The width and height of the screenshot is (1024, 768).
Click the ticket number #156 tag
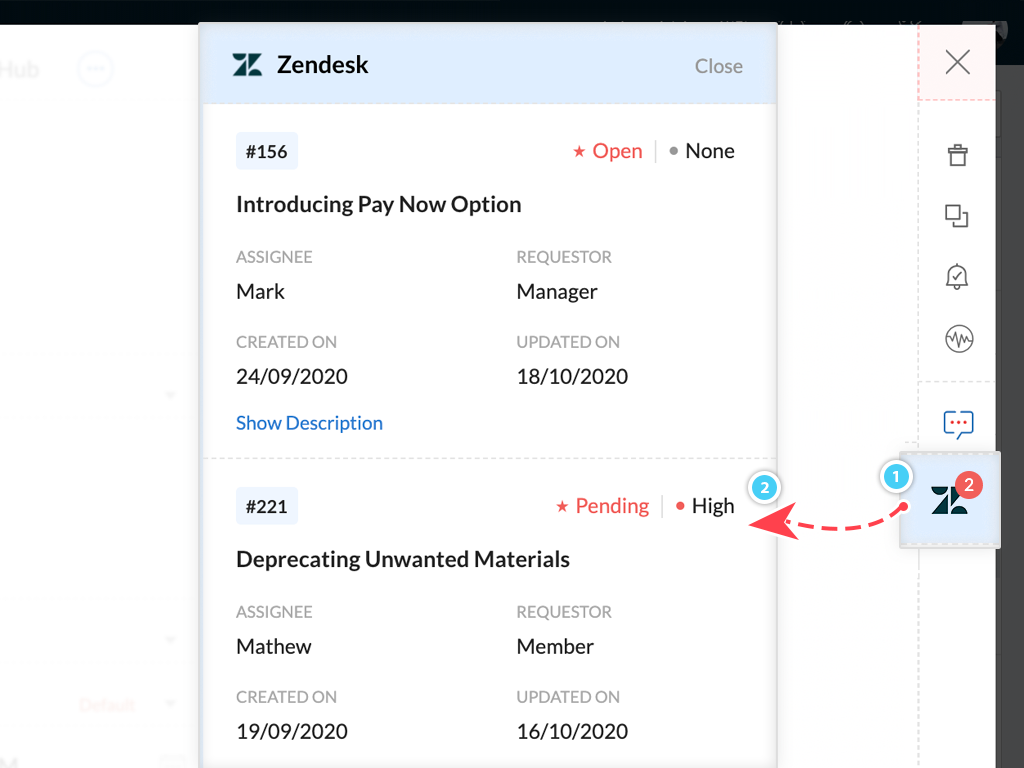click(266, 152)
